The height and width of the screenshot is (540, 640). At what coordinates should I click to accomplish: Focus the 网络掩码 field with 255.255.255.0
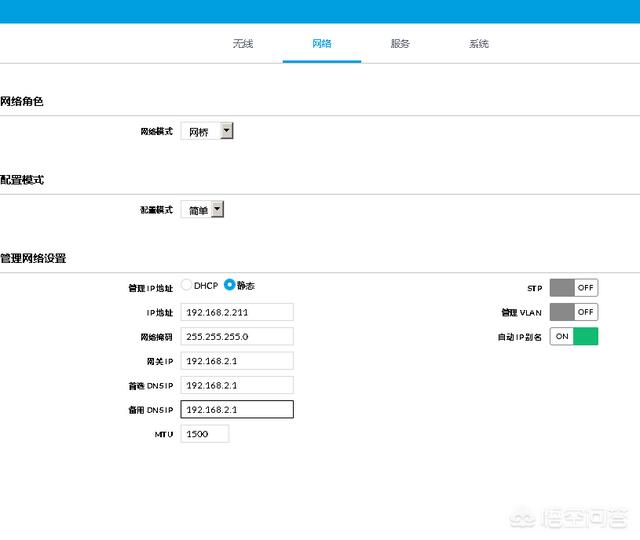pos(237,336)
